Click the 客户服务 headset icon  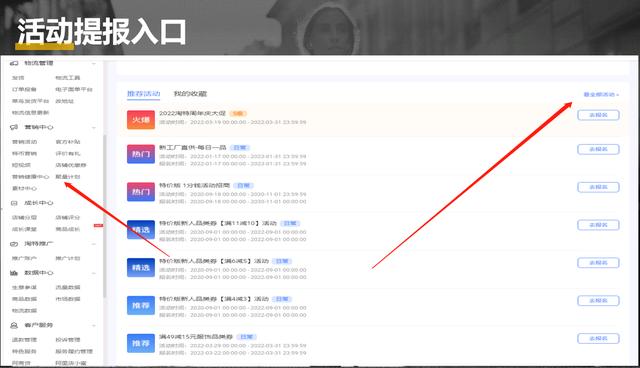[14, 325]
